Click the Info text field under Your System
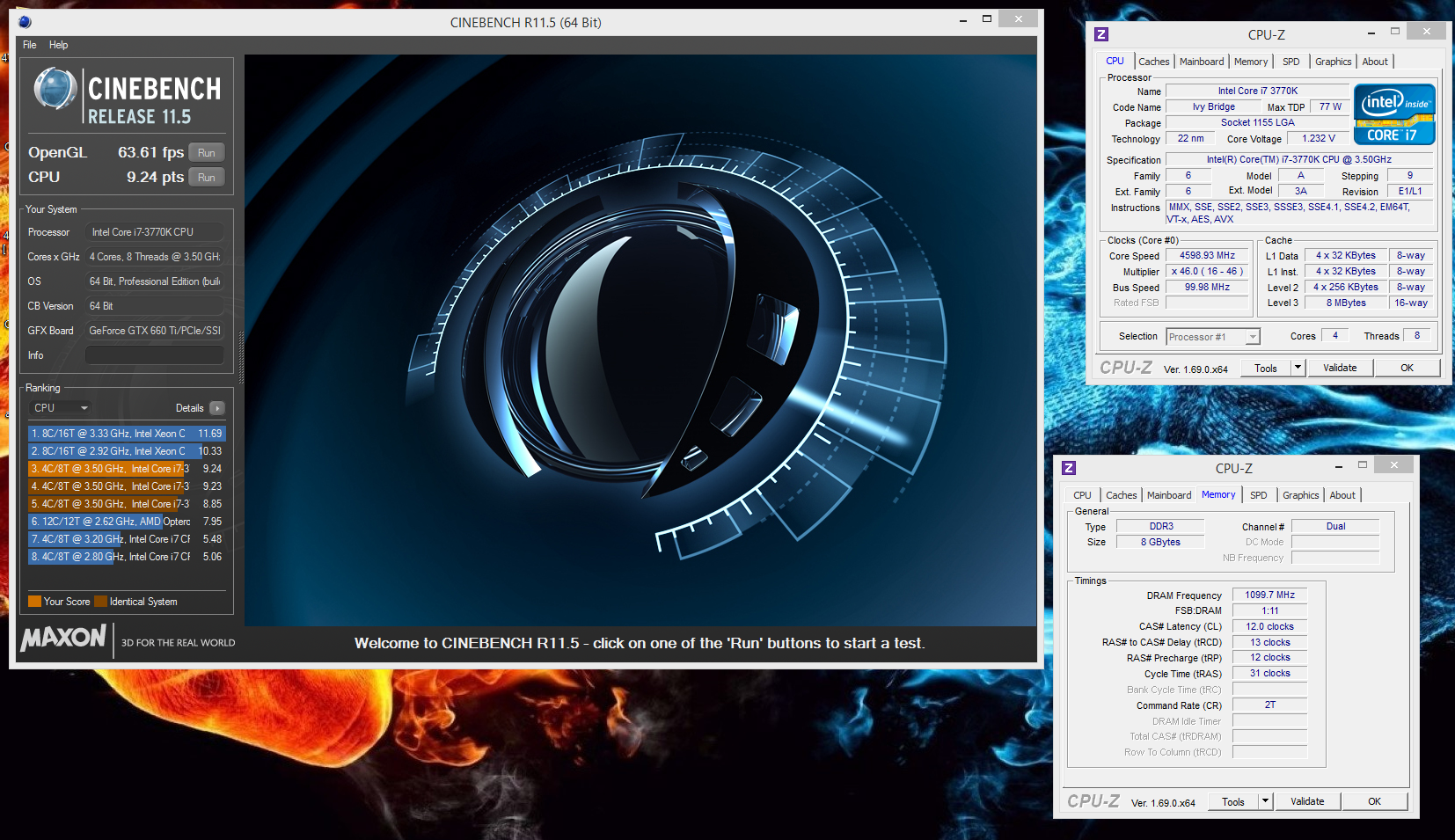The height and width of the screenshot is (840, 1455). 154,355
